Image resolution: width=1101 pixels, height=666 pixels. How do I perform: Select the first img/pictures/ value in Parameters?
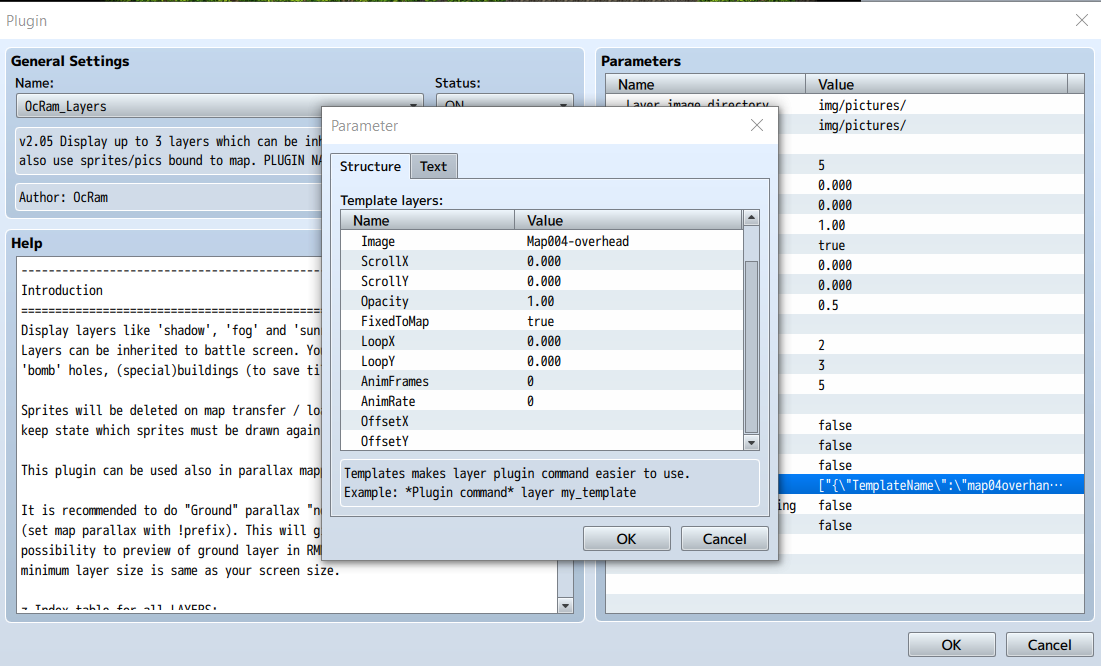point(862,105)
